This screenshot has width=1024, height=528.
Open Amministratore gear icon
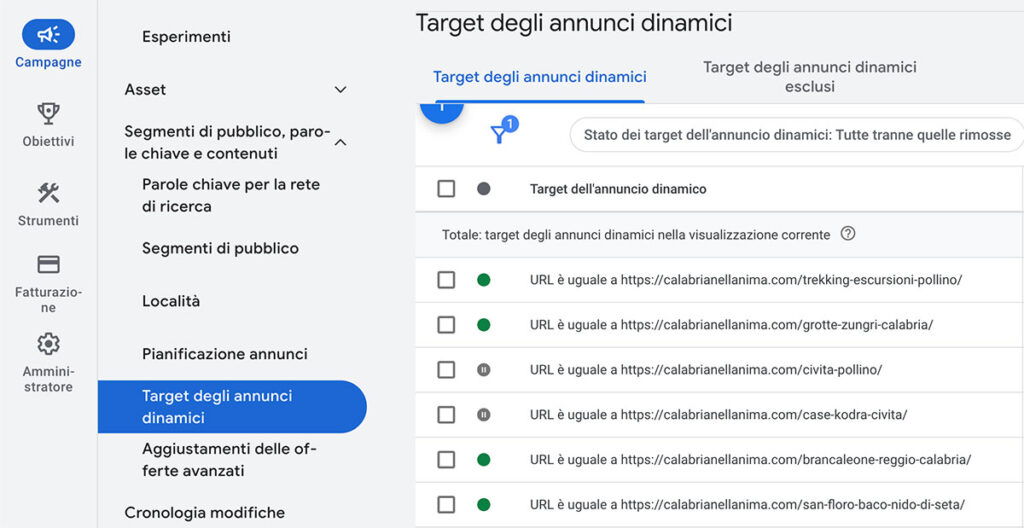click(x=48, y=344)
